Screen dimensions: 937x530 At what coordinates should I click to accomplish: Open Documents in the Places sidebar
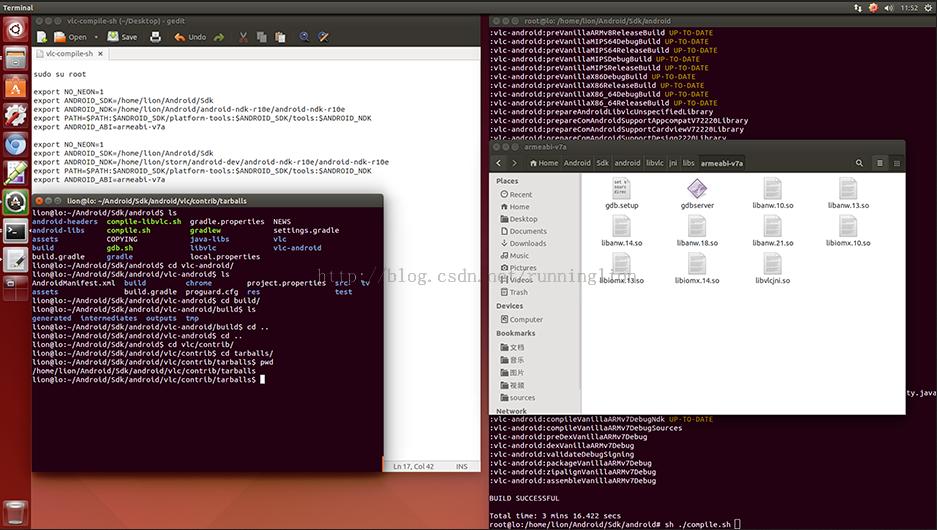coord(523,231)
